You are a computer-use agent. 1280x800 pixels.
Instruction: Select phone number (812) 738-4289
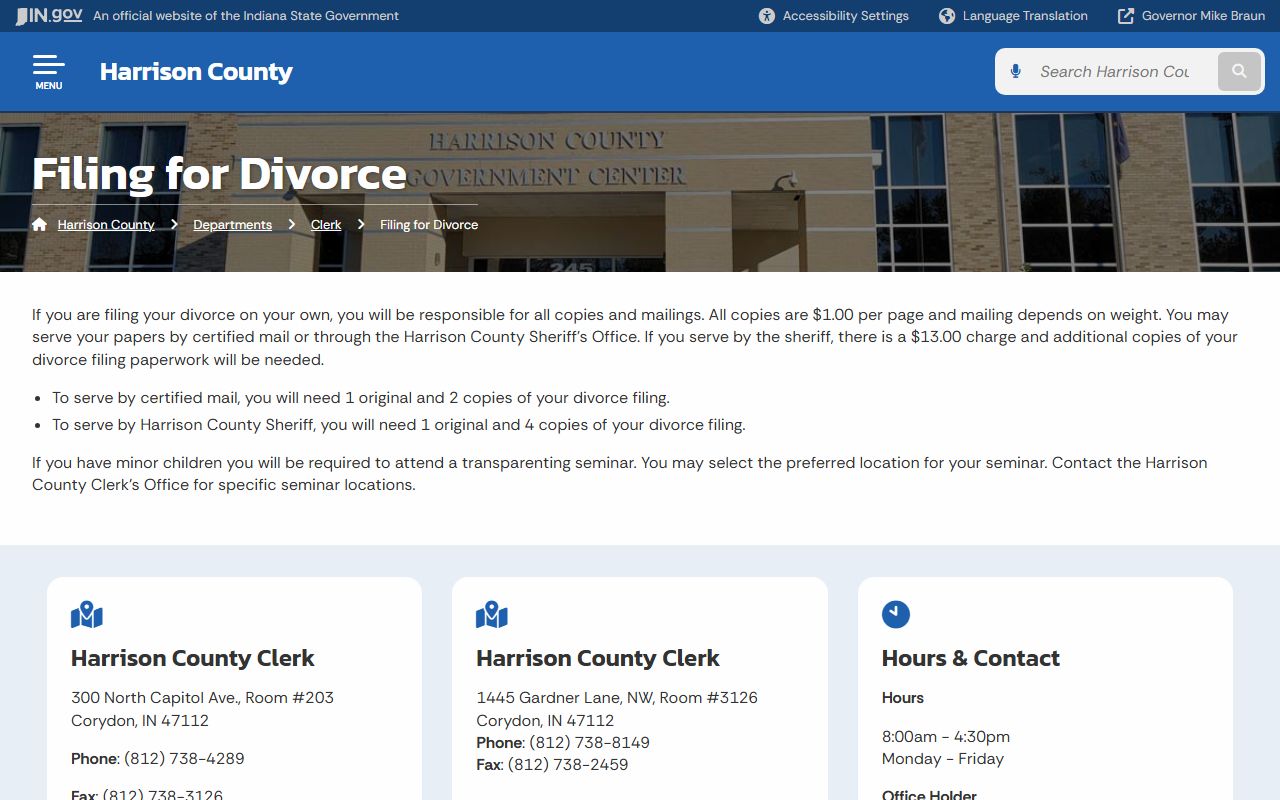click(x=184, y=759)
